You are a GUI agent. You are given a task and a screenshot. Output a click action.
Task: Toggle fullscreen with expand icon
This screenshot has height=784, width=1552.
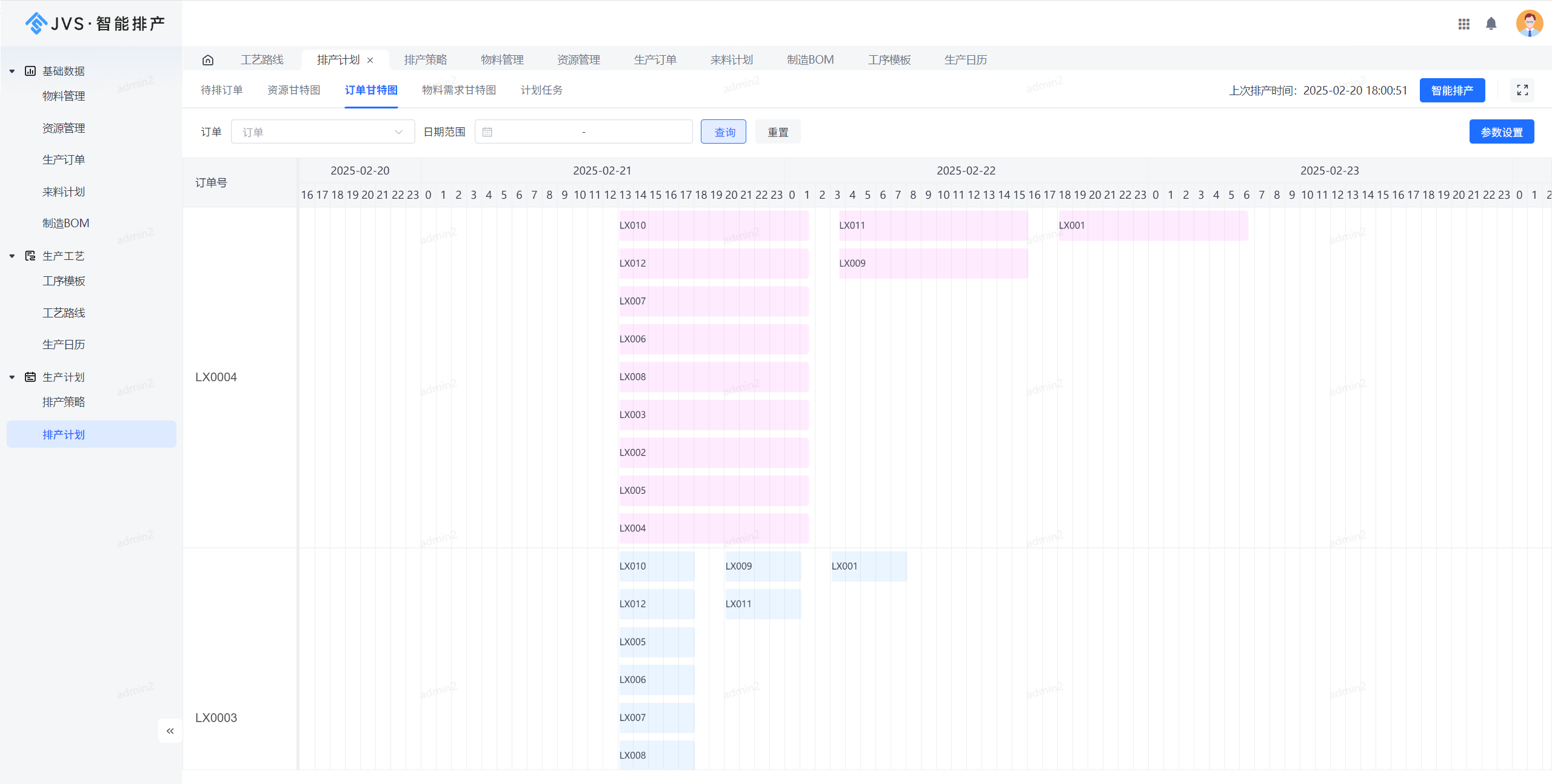pyautogui.click(x=1522, y=90)
